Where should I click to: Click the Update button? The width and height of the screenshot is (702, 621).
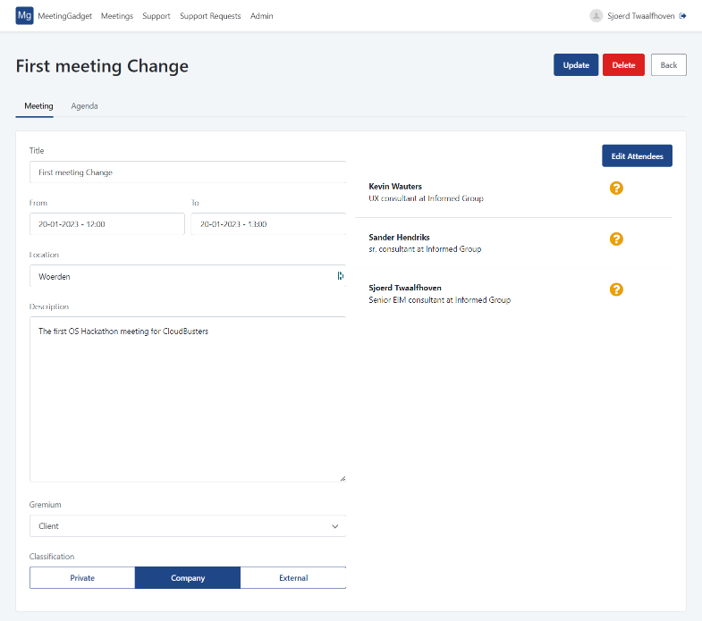coord(576,65)
